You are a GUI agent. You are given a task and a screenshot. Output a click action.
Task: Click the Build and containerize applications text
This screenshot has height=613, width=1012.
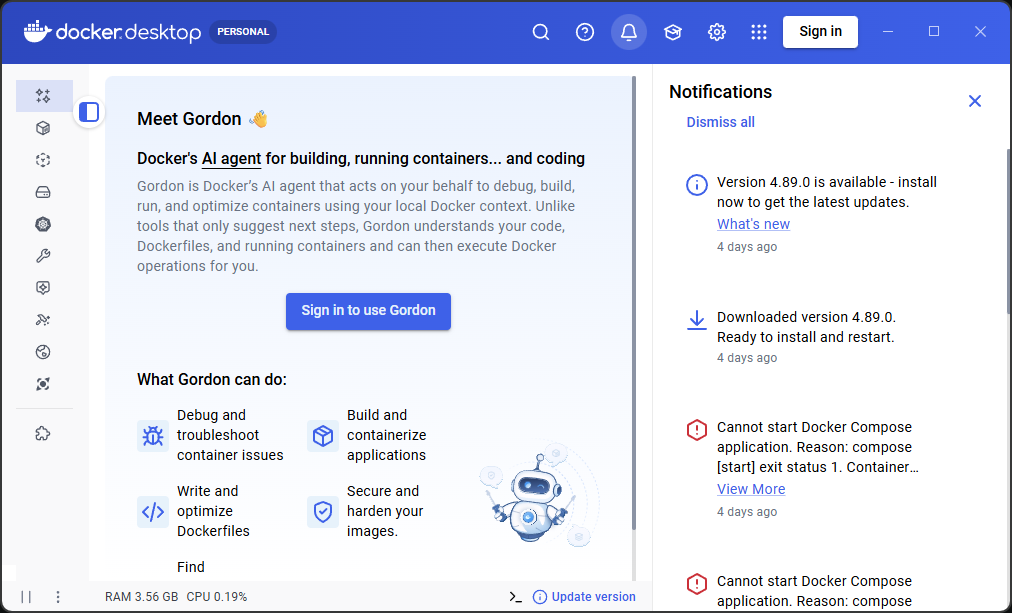[387, 435]
